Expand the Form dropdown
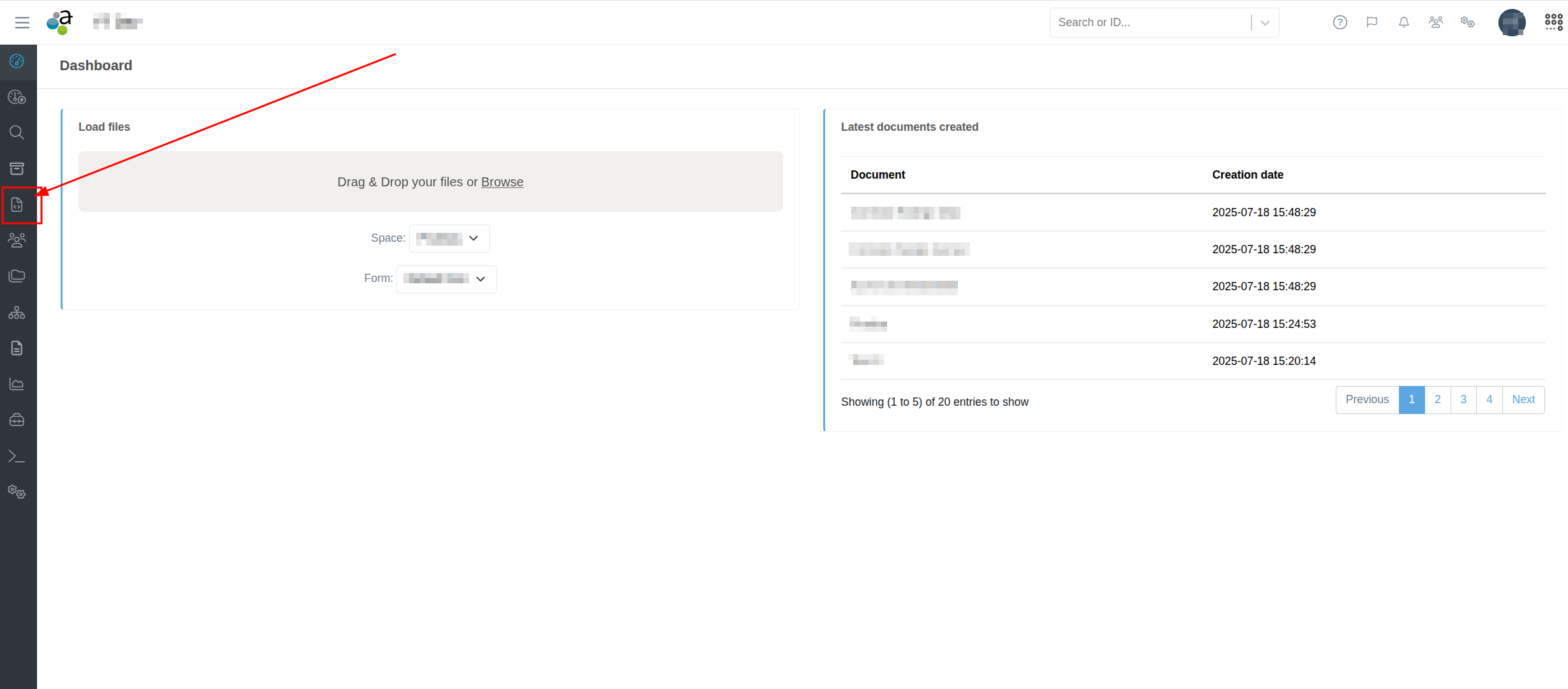This screenshot has width=1568, height=689. coord(446,279)
